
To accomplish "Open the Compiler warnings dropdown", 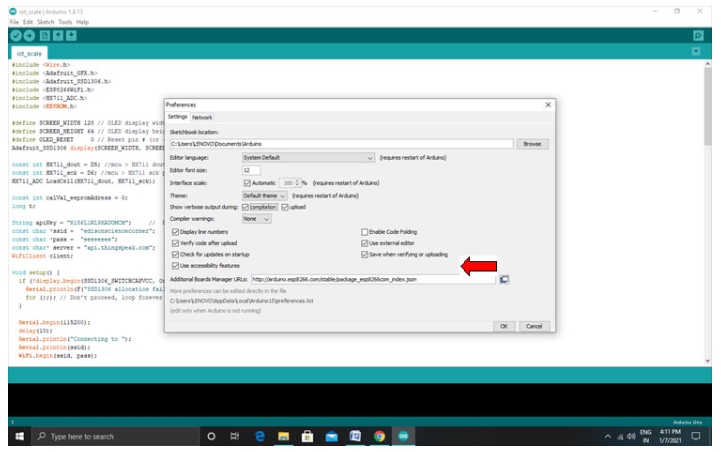I will (x=256, y=218).
